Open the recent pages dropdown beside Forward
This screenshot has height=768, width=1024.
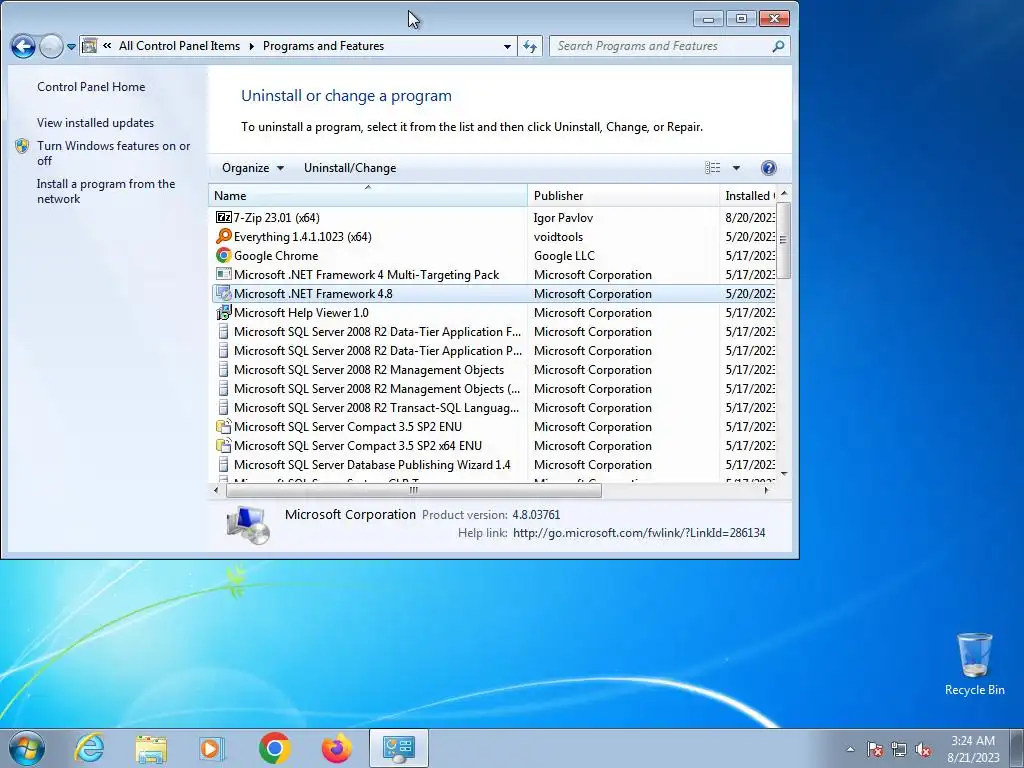click(x=71, y=47)
